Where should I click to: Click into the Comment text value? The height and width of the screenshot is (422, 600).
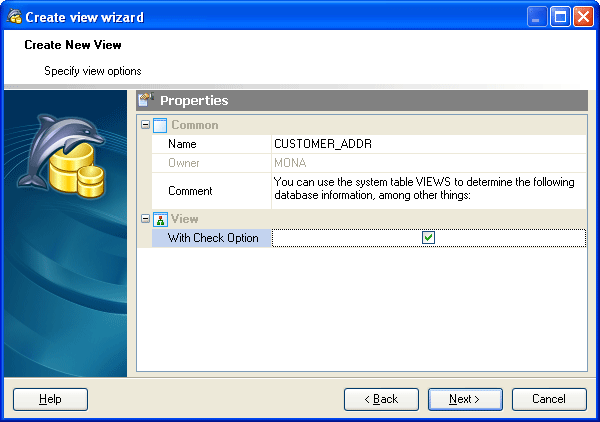428,189
